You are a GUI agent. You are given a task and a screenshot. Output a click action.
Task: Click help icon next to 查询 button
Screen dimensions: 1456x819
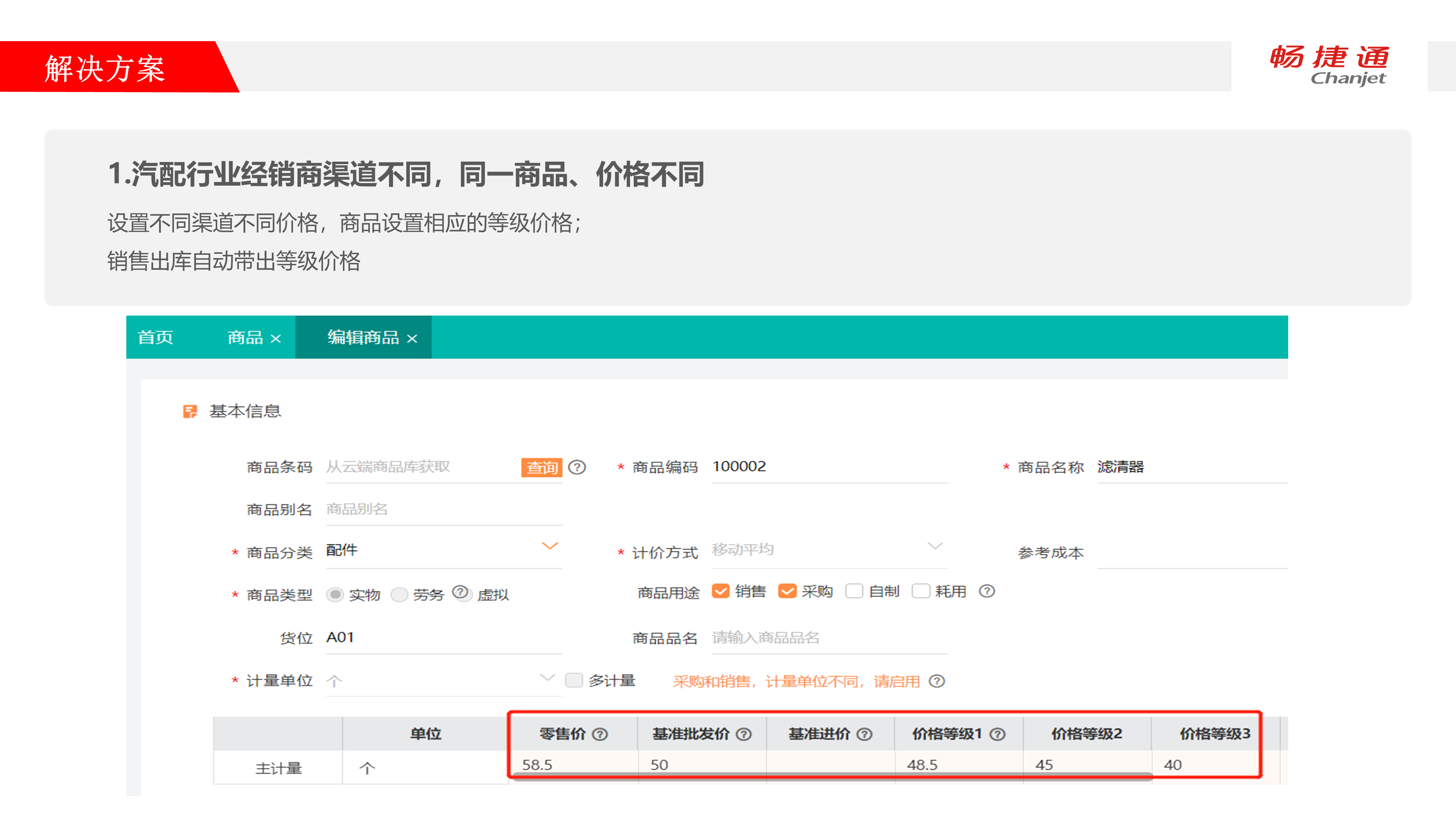[577, 467]
